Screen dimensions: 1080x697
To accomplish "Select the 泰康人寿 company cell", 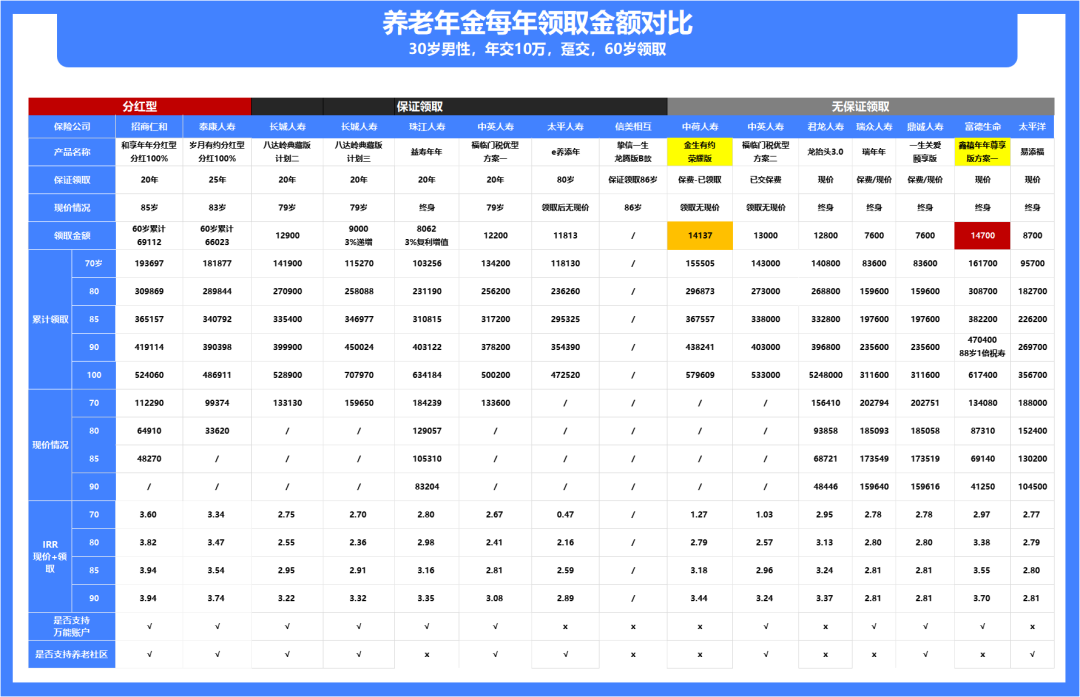I will tap(217, 127).
